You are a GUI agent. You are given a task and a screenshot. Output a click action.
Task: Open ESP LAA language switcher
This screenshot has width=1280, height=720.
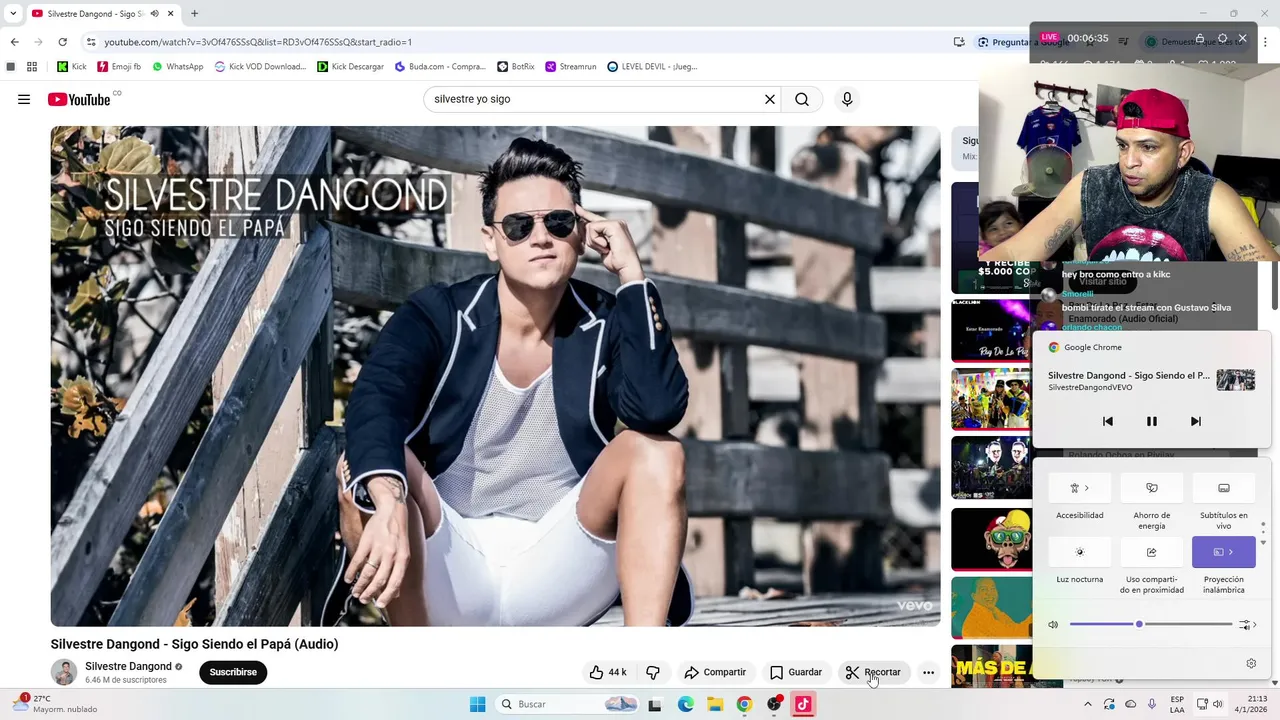1177,704
